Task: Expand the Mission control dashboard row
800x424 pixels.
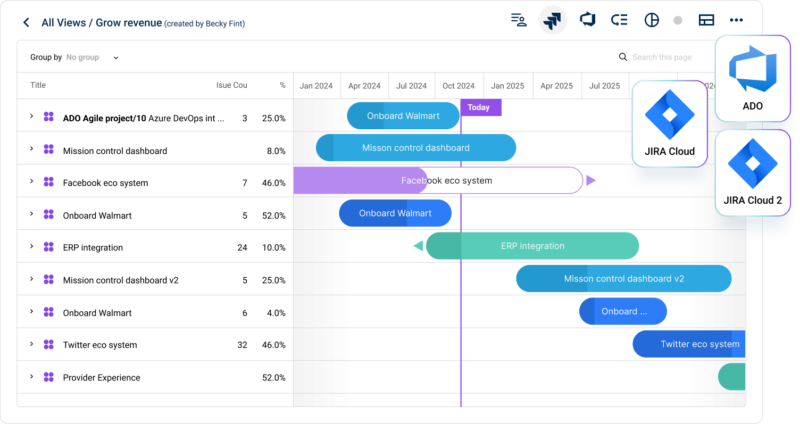Action: pyautogui.click(x=32, y=149)
